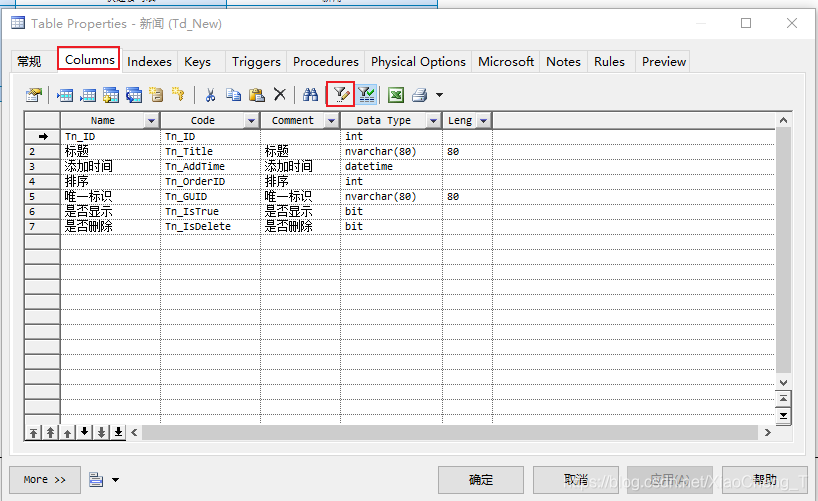Open the Preview tab
The width and height of the screenshot is (818, 501).
[x=664, y=62]
